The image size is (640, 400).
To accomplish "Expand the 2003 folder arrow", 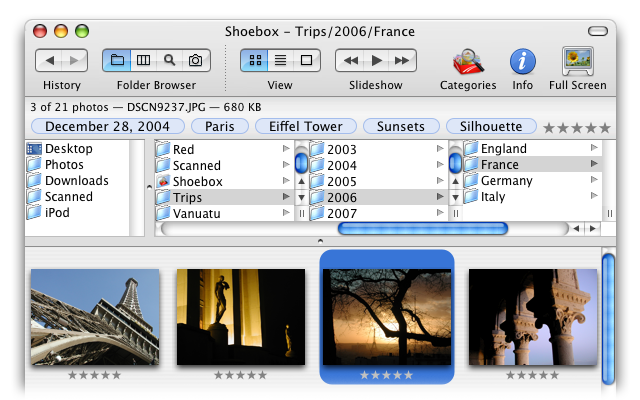I will 440,149.
